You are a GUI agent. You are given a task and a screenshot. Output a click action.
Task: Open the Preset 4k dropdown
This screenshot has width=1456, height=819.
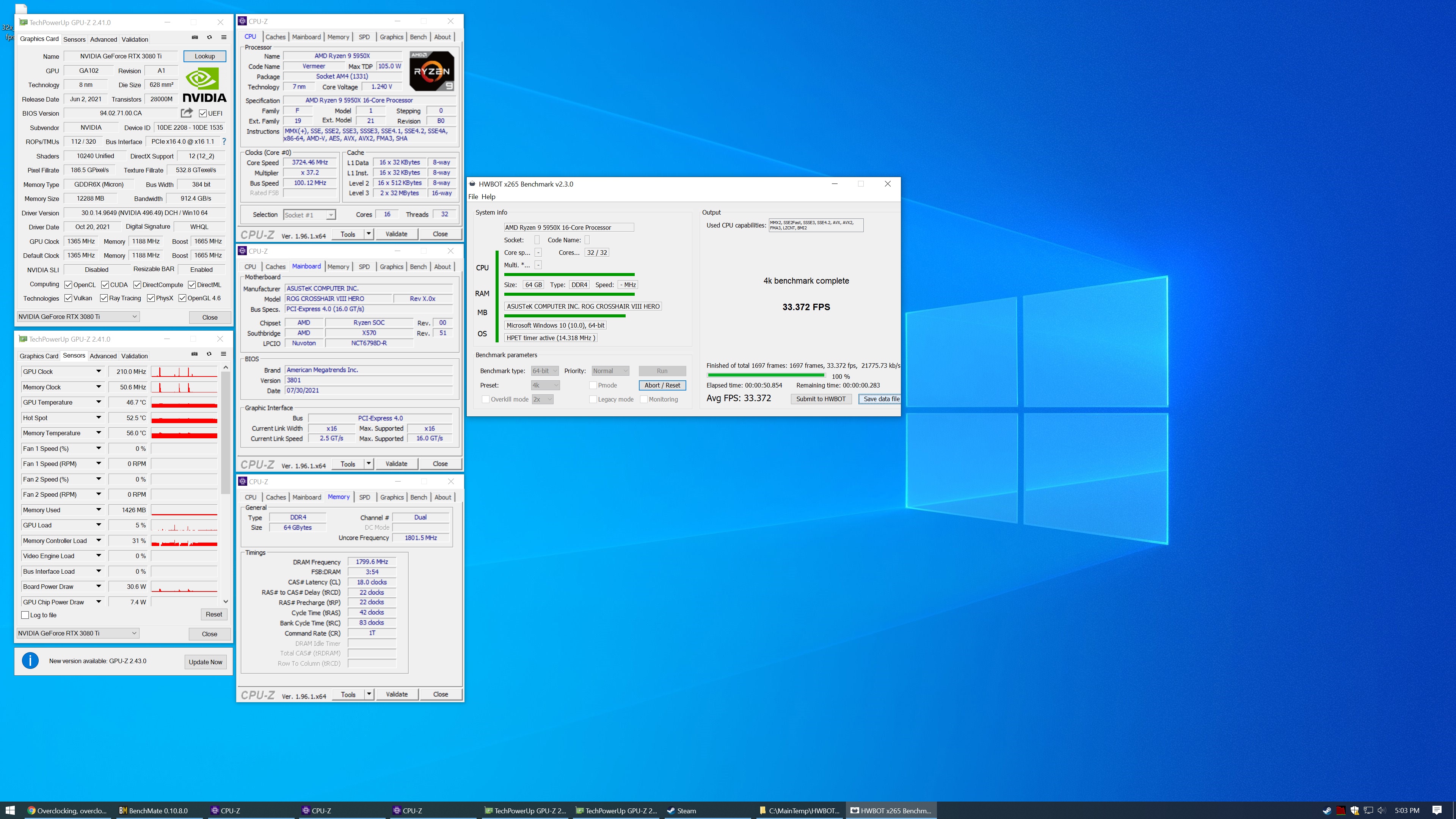coord(545,385)
